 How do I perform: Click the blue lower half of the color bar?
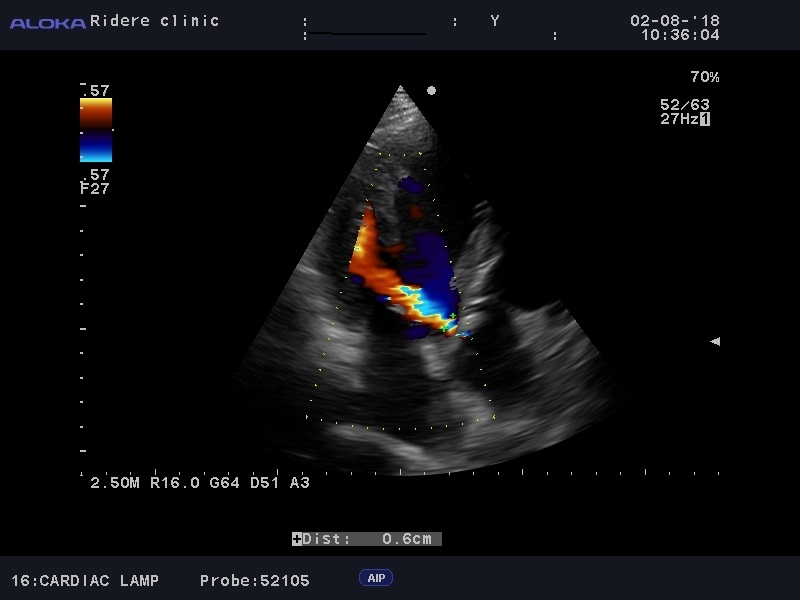click(96, 147)
